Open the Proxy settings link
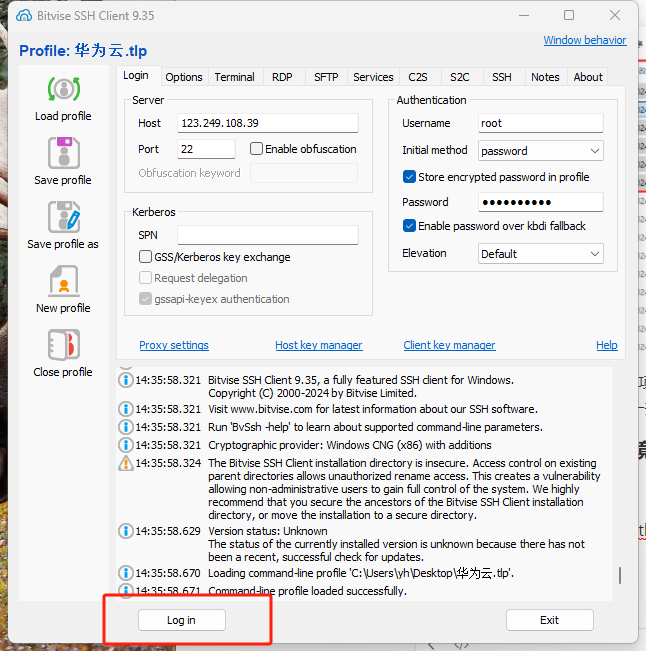Viewport: 646px width, 651px height. coord(174,345)
